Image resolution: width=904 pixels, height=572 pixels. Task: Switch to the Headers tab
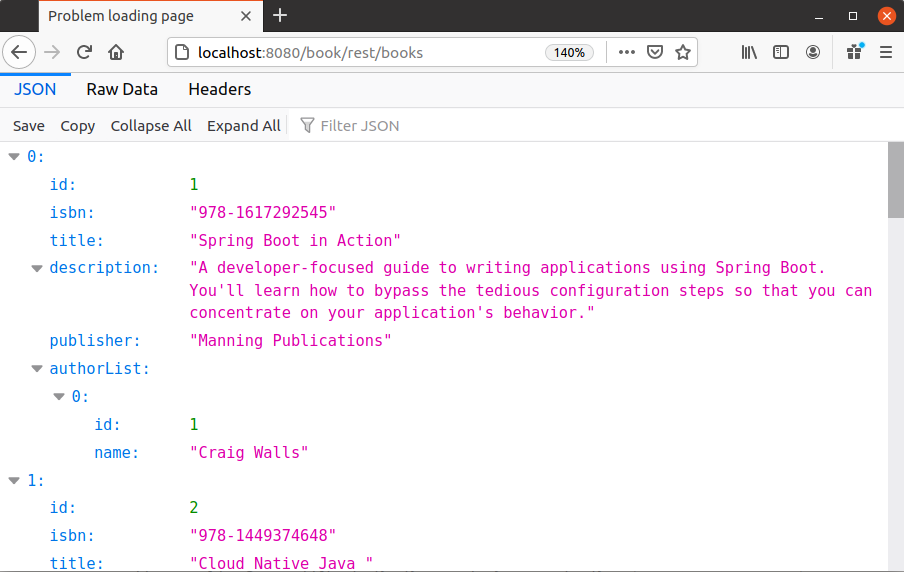click(220, 90)
